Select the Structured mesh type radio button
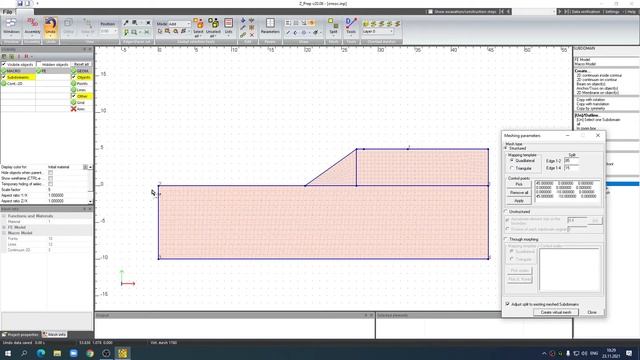Image resolution: width=640 pixels, height=360 pixels. 506,148
